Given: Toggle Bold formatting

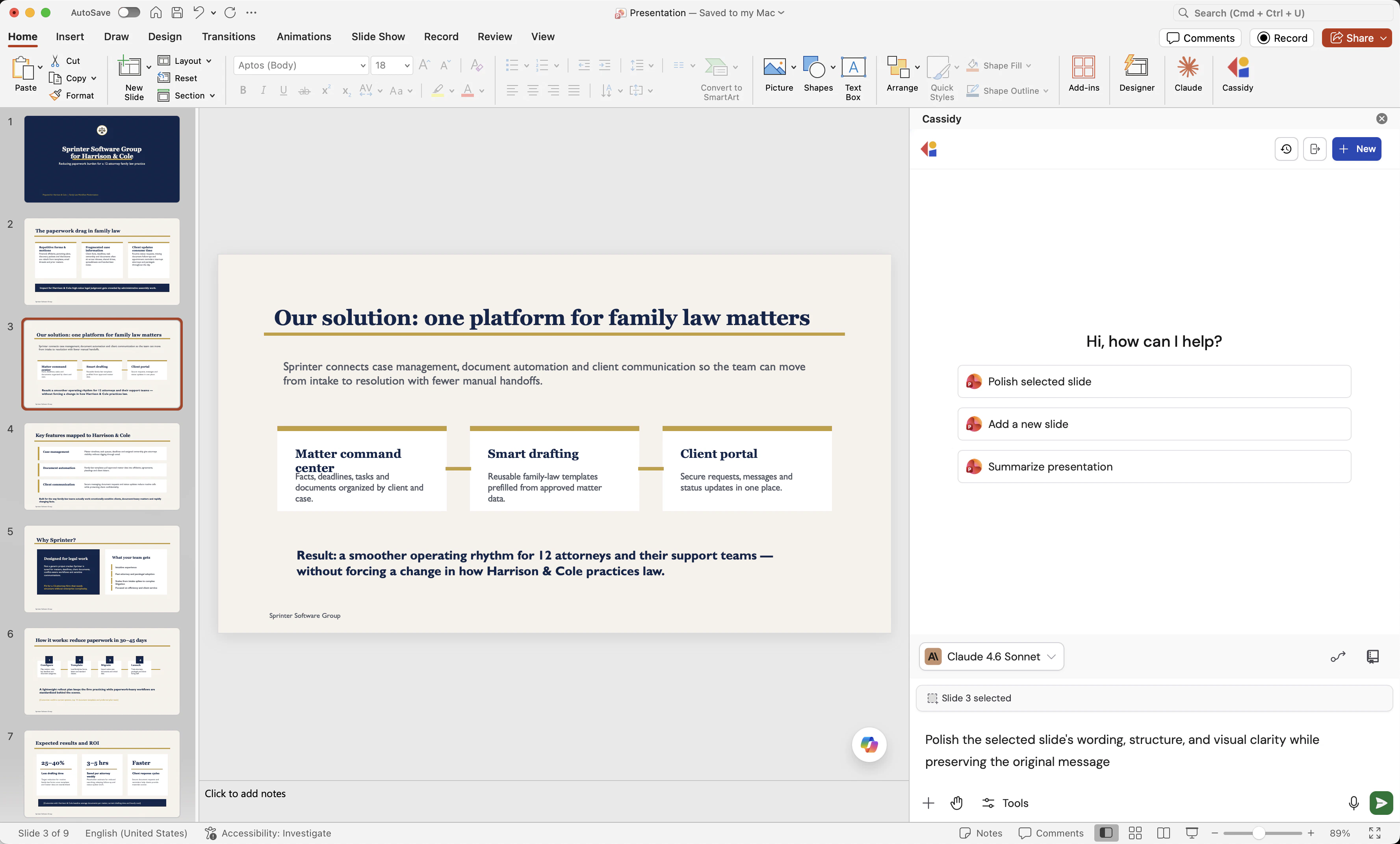Looking at the screenshot, I should tap(243, 90).
